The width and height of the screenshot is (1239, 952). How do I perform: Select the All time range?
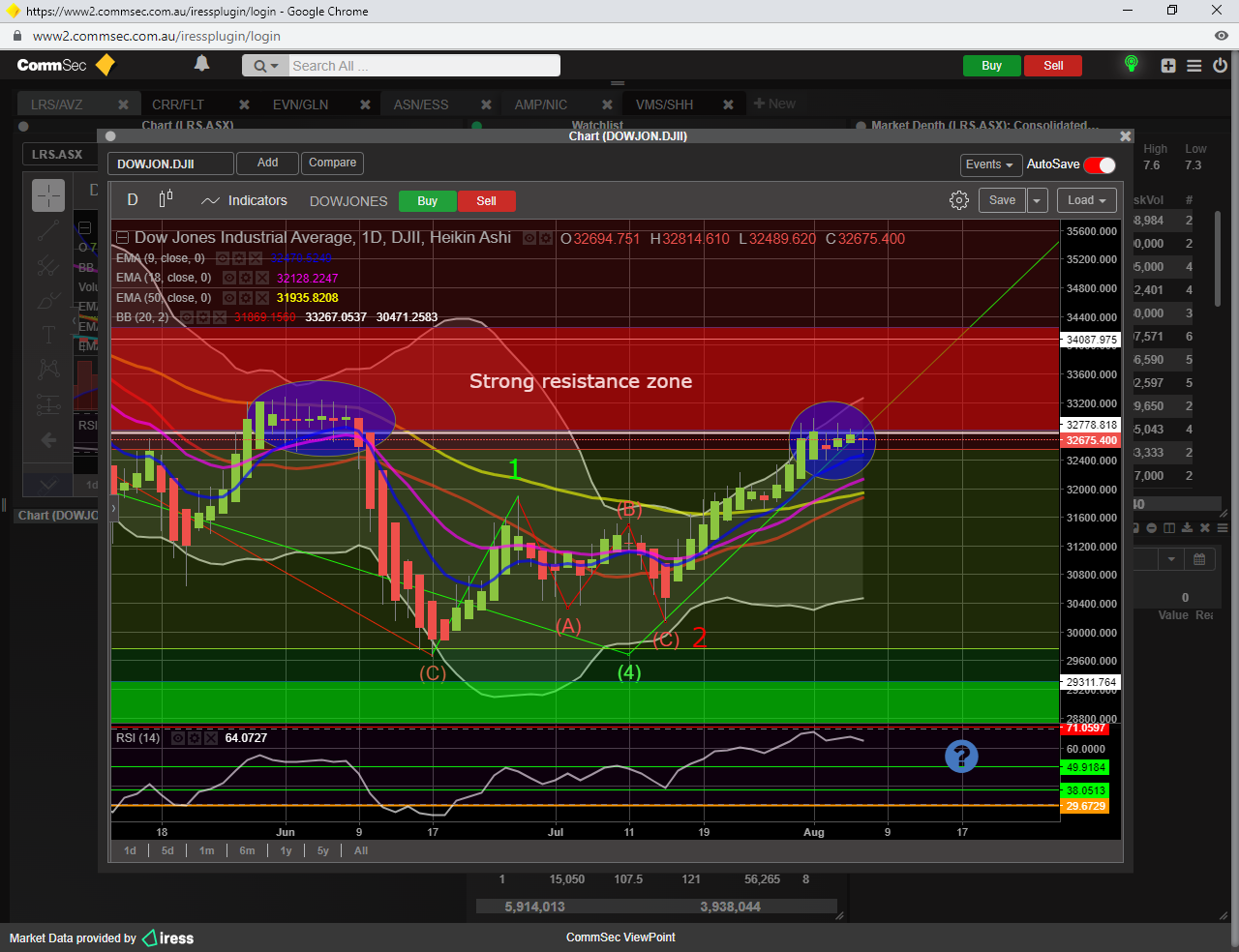(x=361, y=850)
